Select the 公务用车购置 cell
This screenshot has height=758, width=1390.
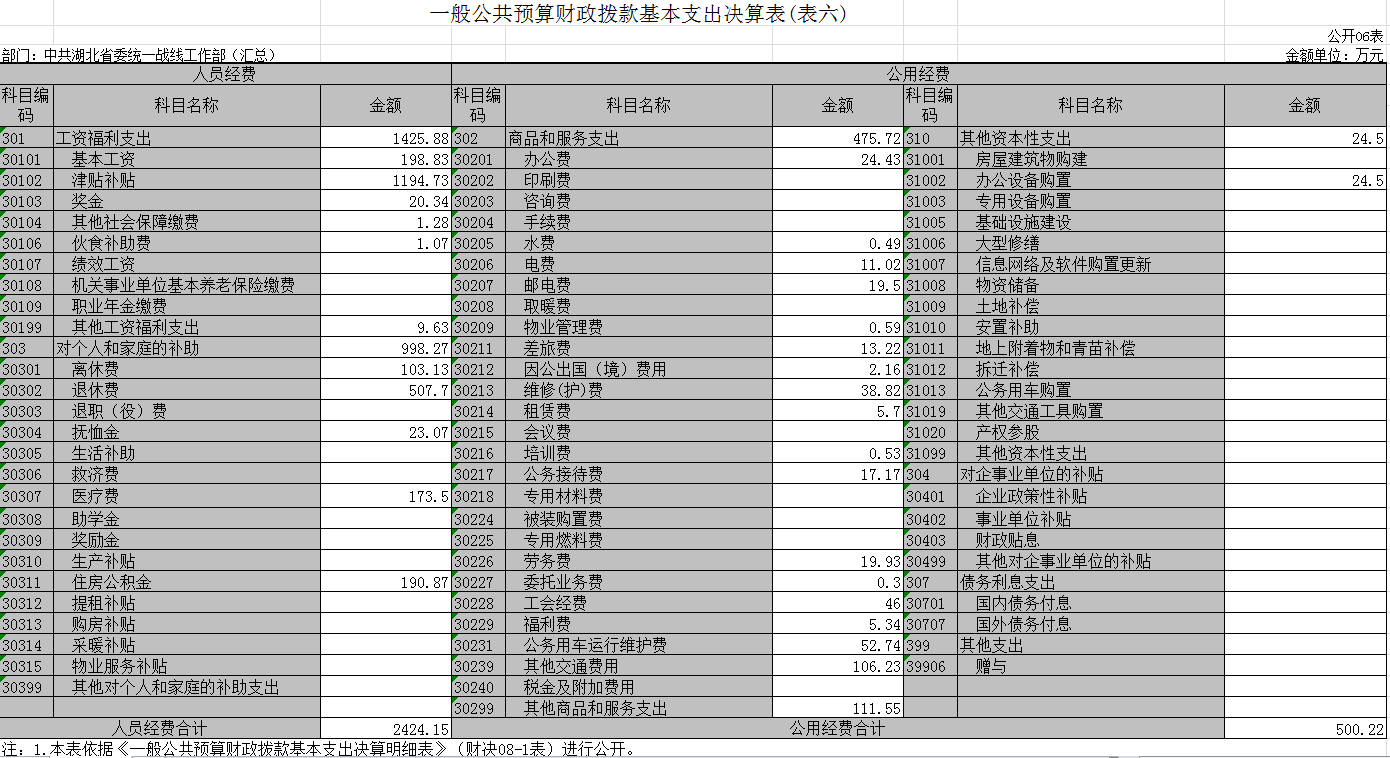(1091, 390)
